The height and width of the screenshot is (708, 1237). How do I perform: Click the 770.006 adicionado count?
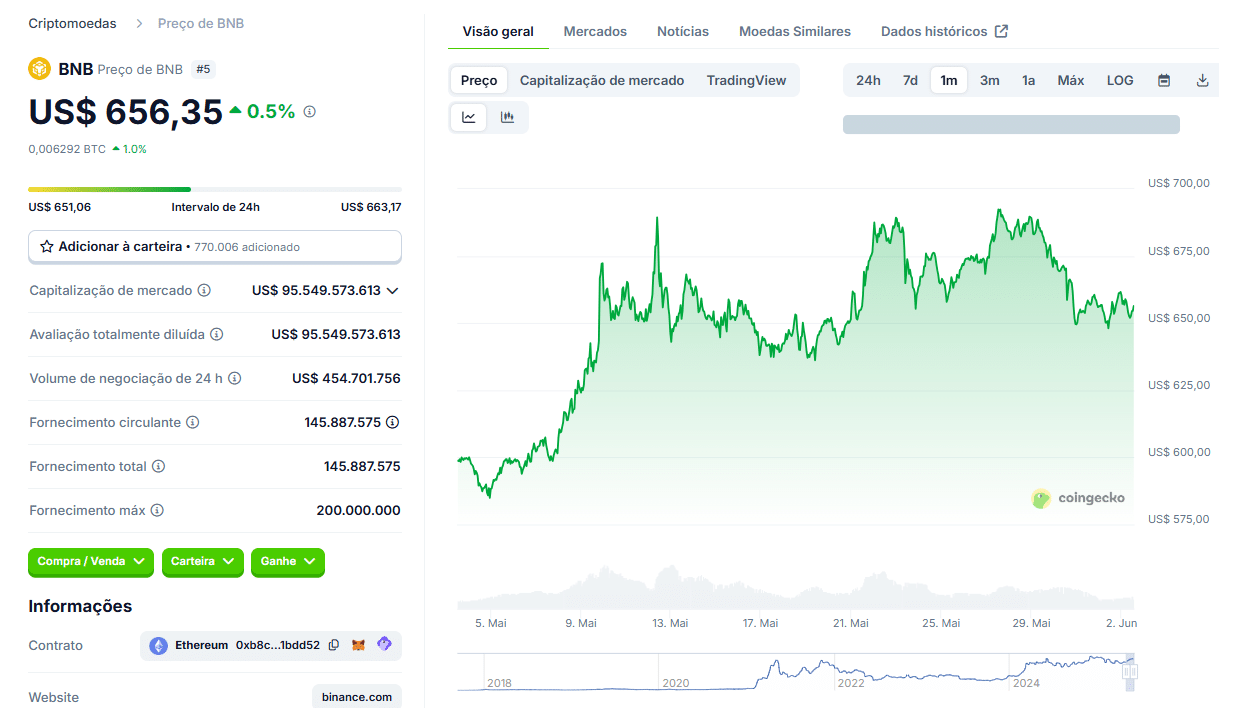[x=247, y=247]
